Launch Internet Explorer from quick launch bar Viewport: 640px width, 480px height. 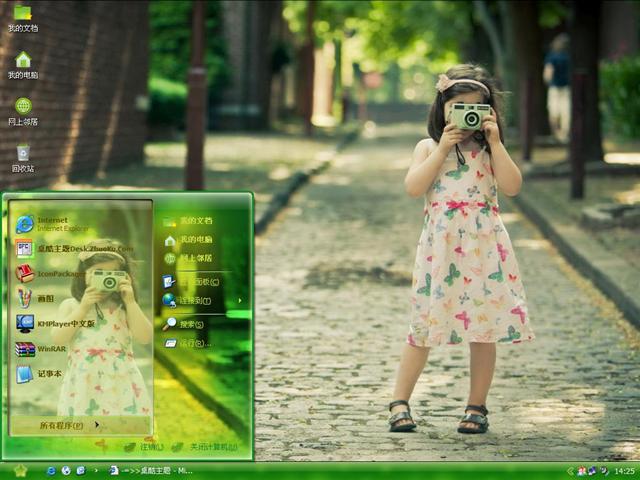click(x=51, y=471)
